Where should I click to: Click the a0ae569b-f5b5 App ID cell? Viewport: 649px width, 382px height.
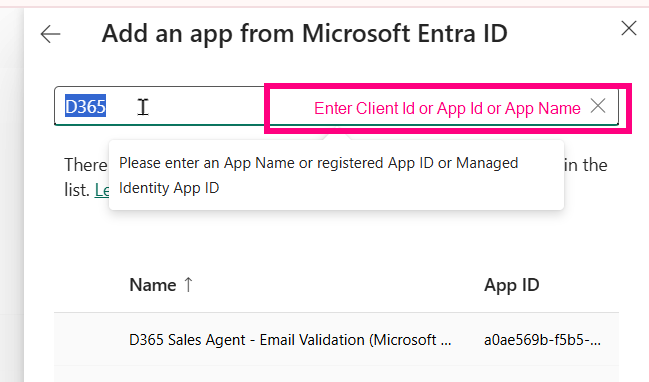pos(542,340)
